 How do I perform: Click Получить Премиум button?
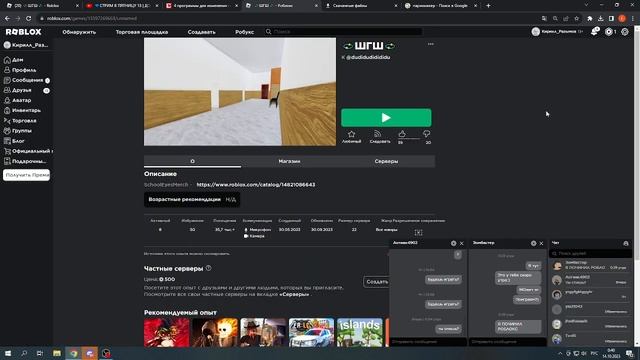[27, 175]
